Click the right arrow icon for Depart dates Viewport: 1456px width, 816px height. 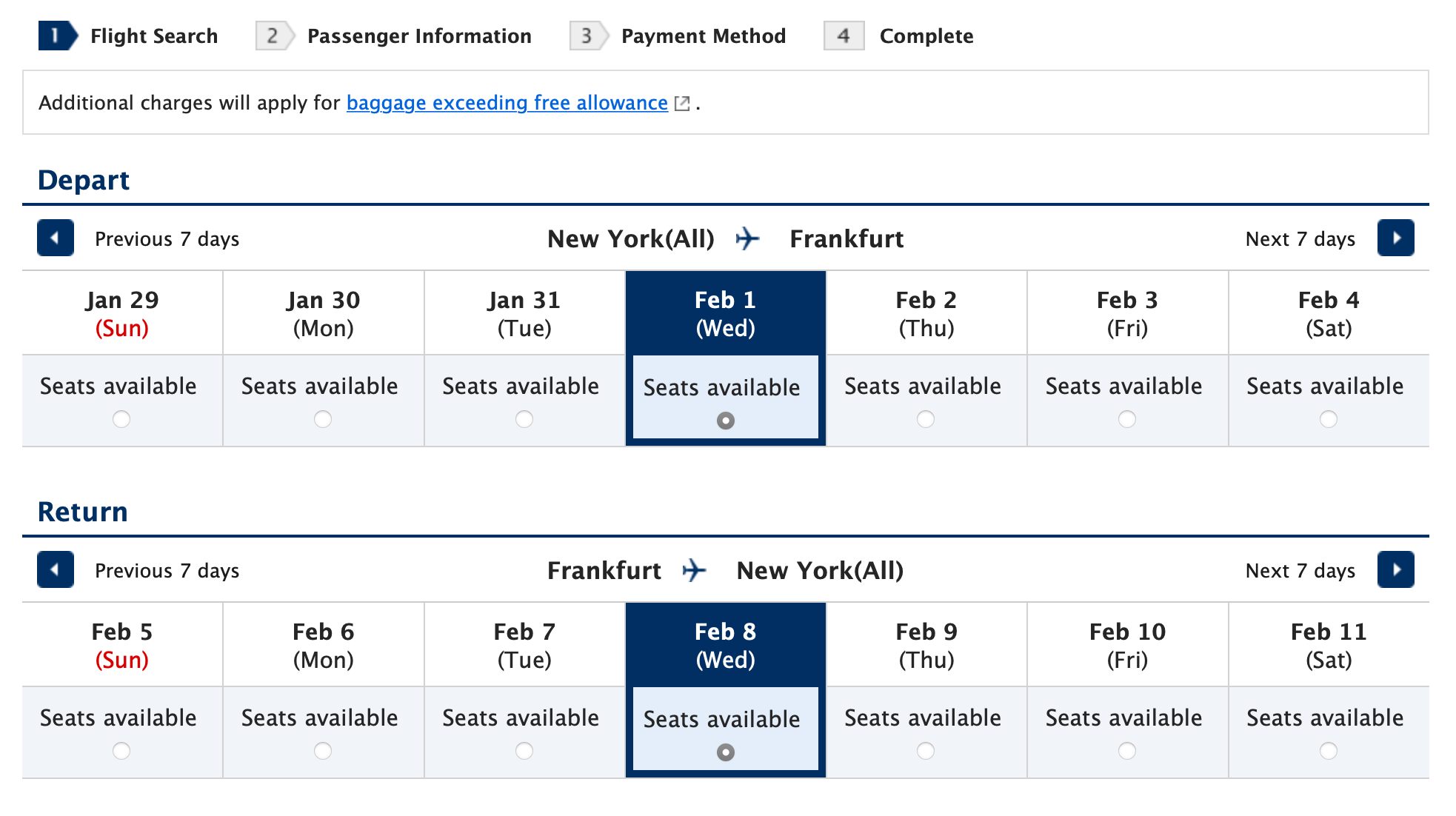1397,238
